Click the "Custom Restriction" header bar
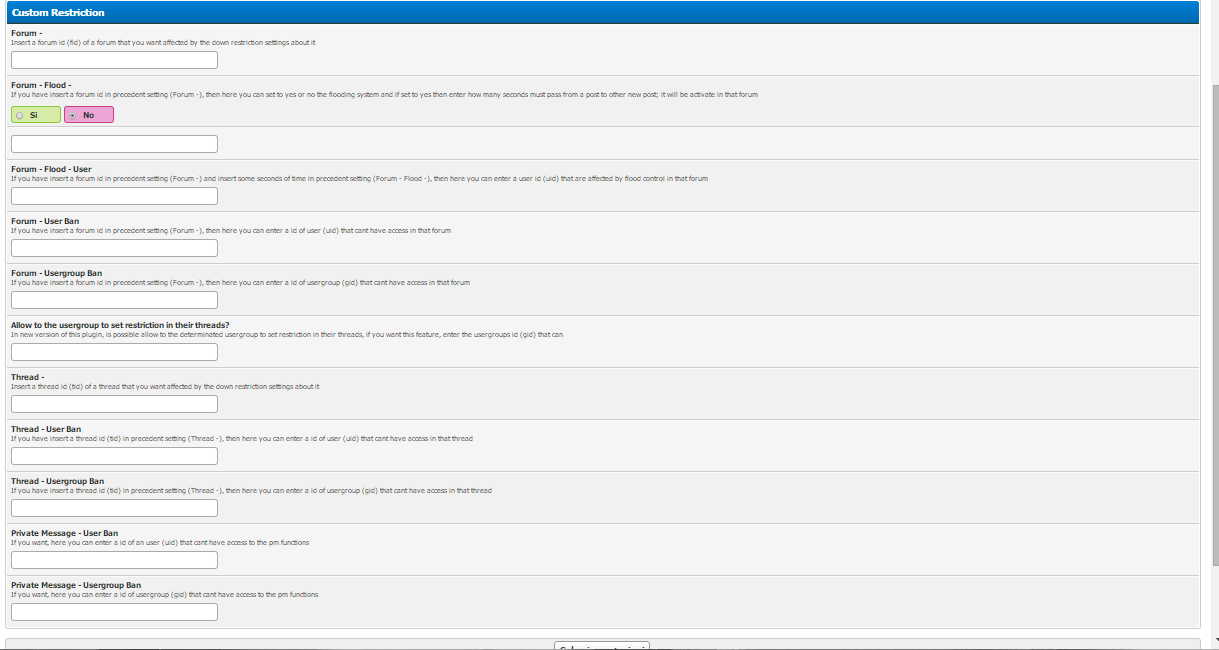 tap(600, 12)
